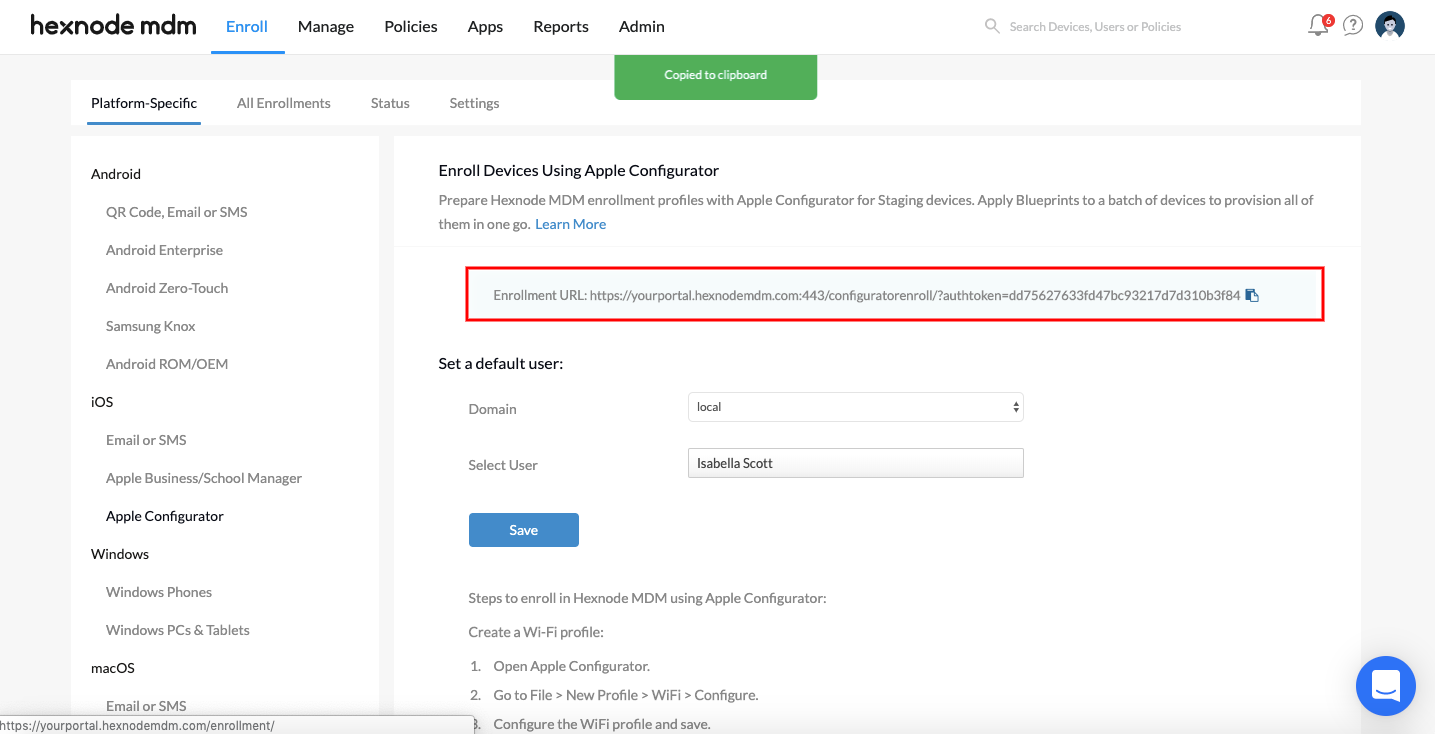Go to the Manage tab
The image size is (1435, 734).
click(326, 26)
